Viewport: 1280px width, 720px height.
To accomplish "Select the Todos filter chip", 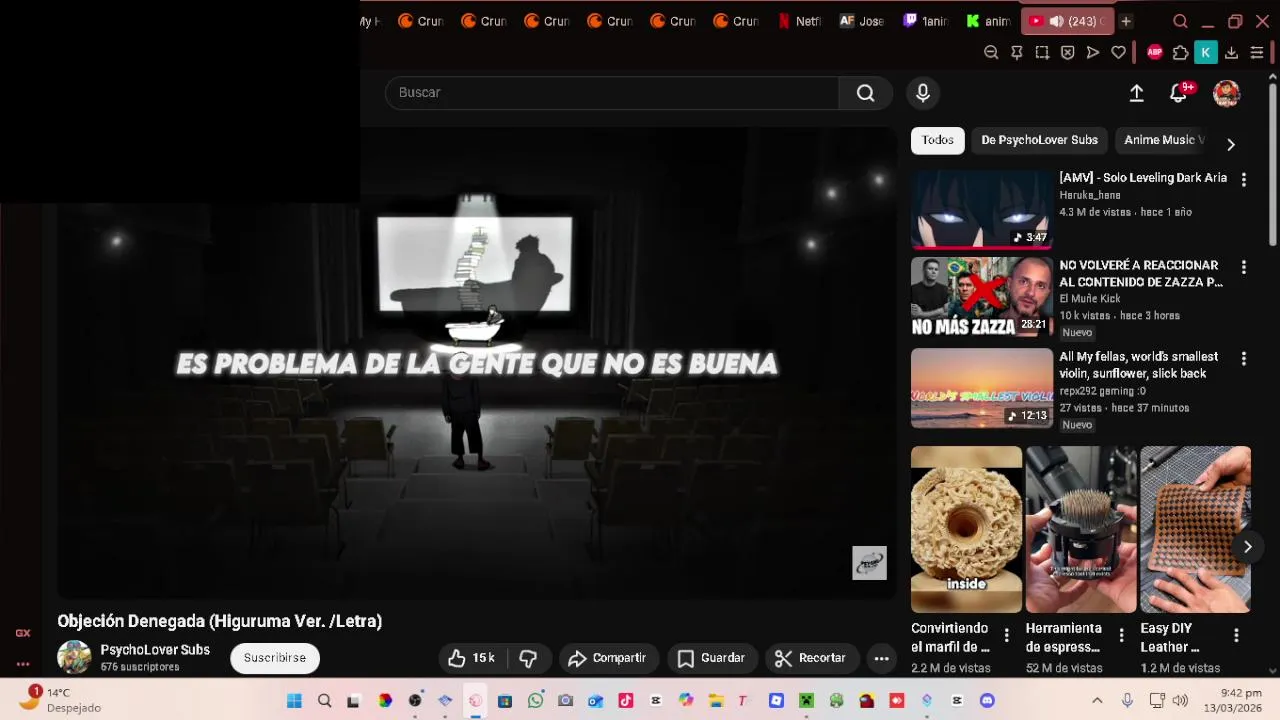I will tap(937, 140).
